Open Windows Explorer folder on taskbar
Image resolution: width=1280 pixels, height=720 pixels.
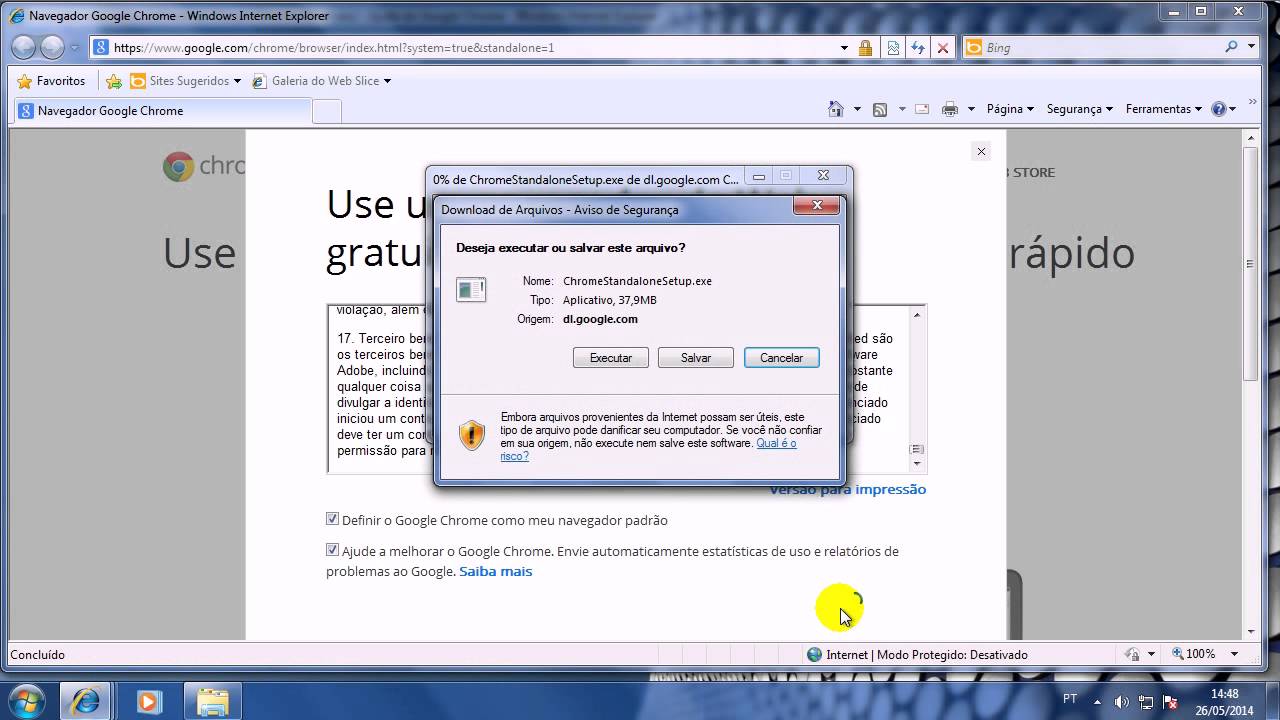[x=213, y=701]
